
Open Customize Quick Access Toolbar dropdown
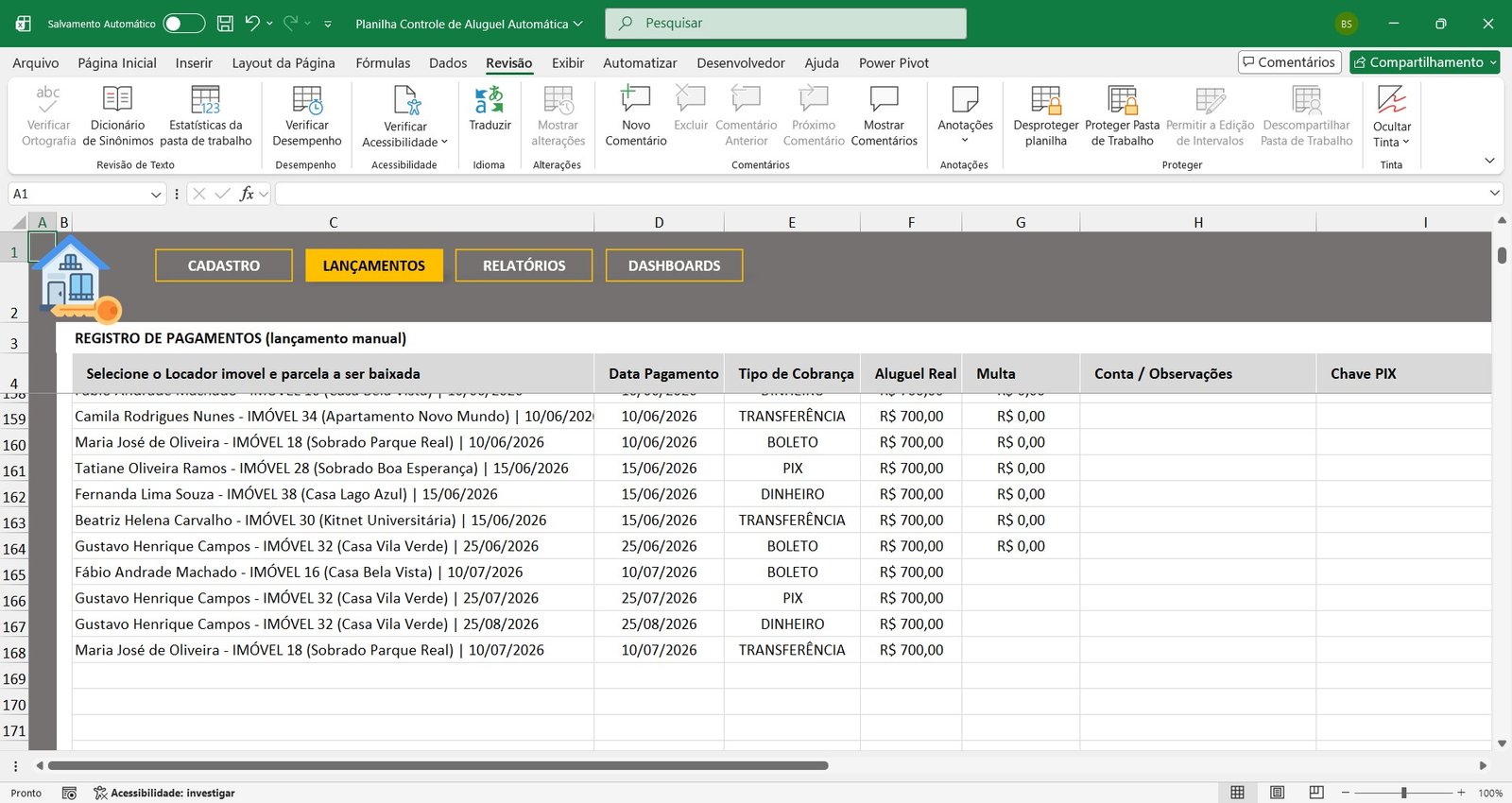click(x=328, y=24)
